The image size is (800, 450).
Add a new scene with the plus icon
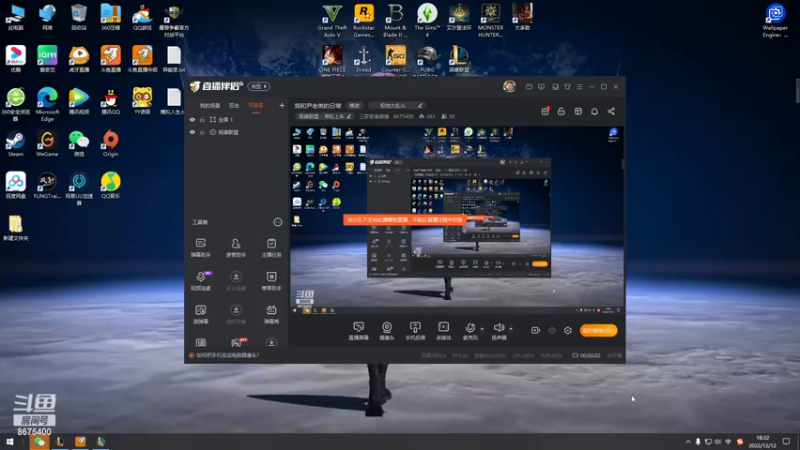tap(282, 106)
